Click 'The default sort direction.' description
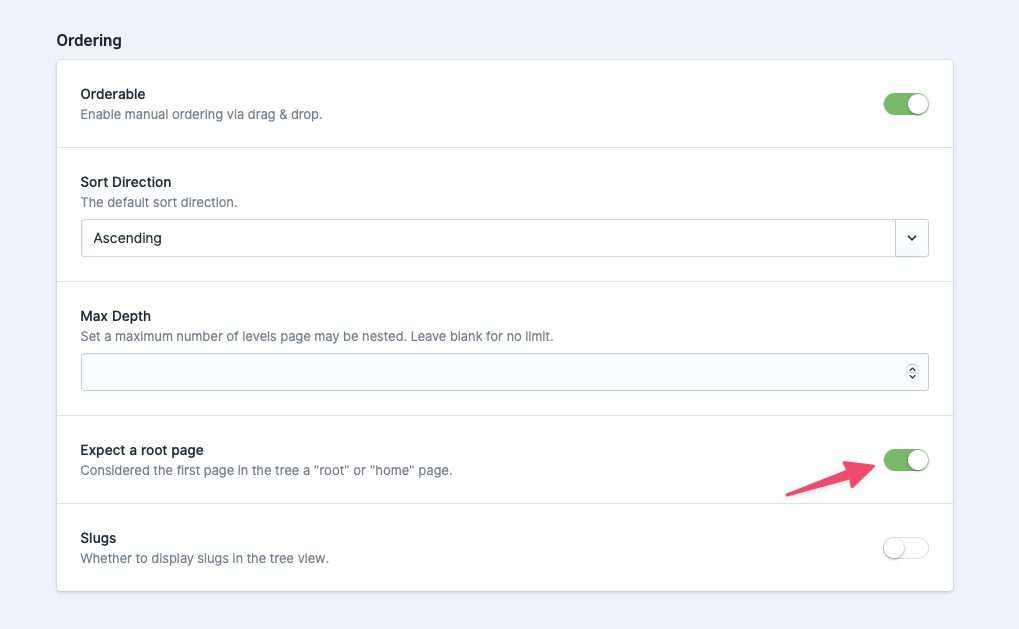 tap(159, 202)
